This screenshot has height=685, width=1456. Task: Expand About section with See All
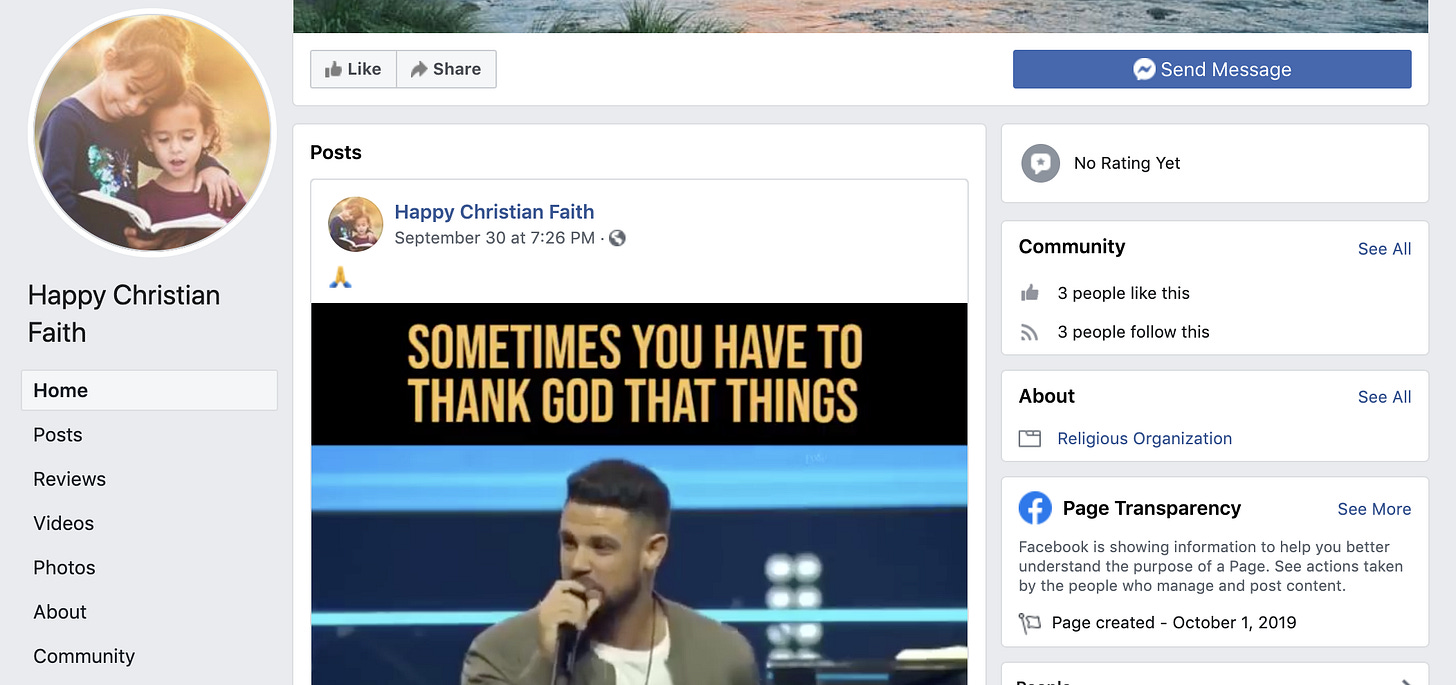coord(1384,397)
